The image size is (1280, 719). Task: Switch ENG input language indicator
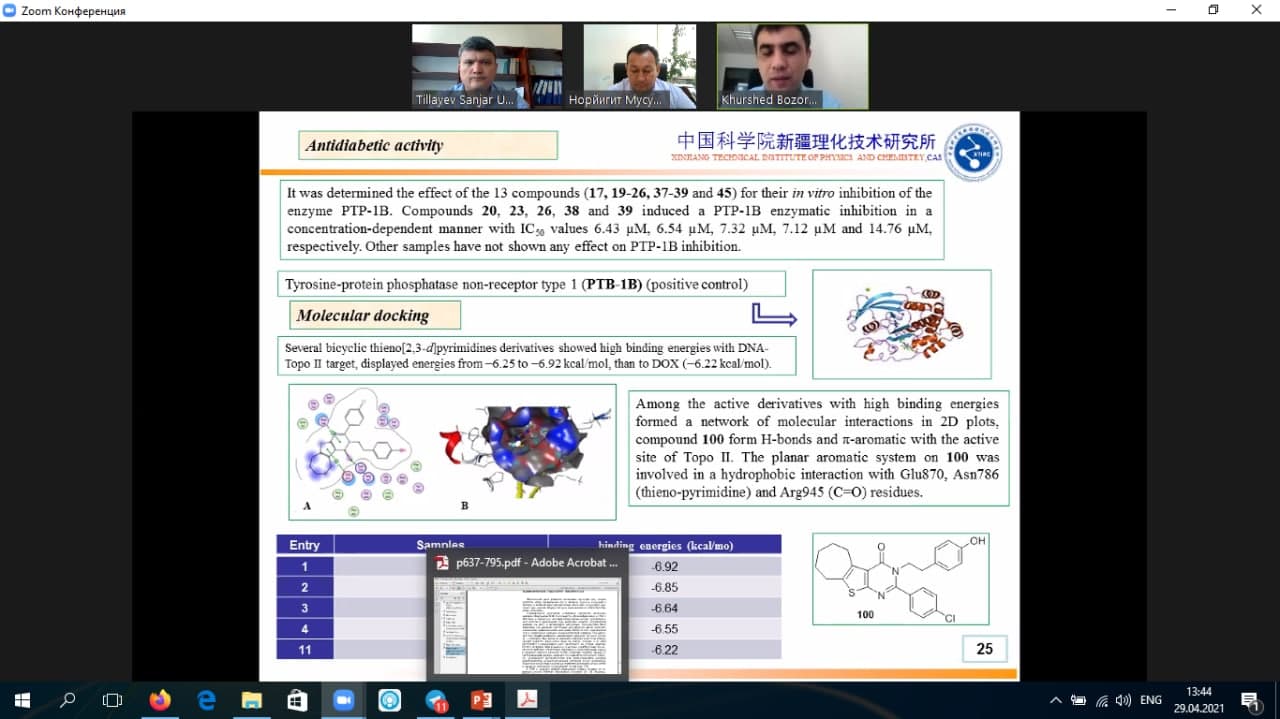click(1151, 700)
